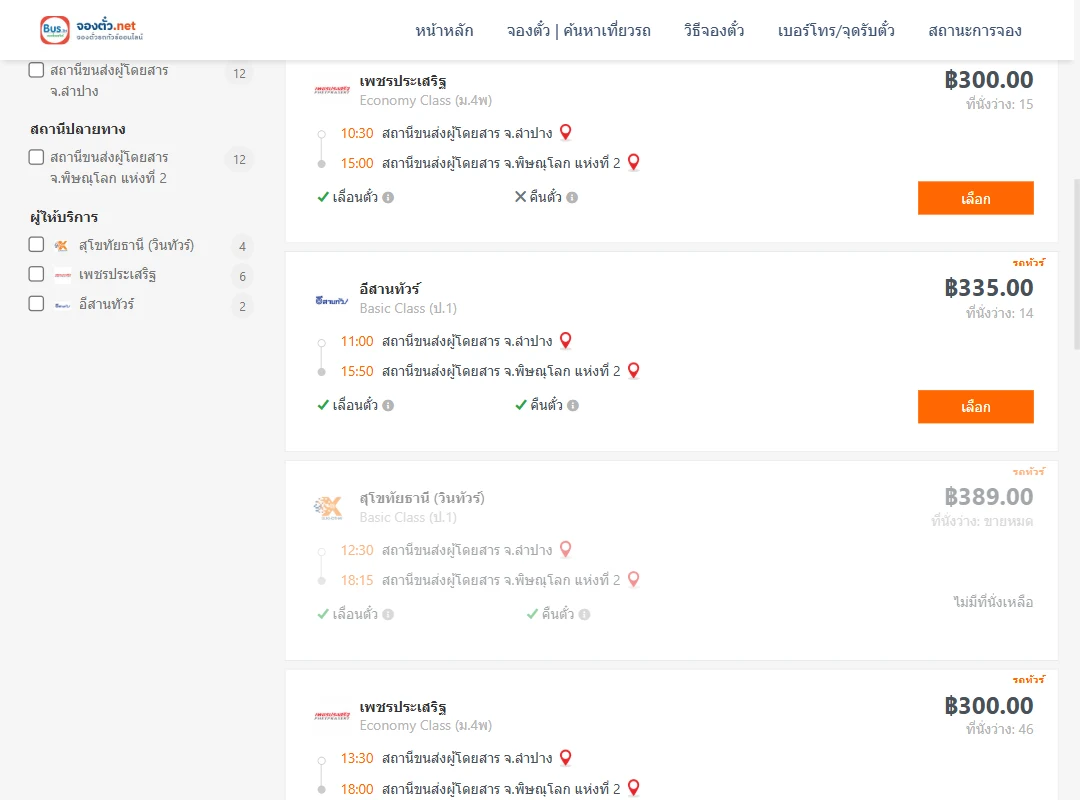1080x800 pixels.
Task: Open จองตั๋ว | ค้นหาเที่ยวรถ menu item
Action: click(579, 31)
